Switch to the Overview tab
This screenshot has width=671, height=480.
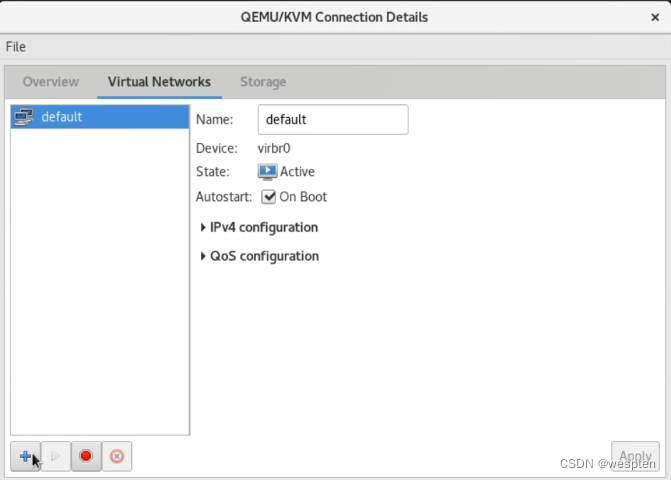(x=51, y=82)
